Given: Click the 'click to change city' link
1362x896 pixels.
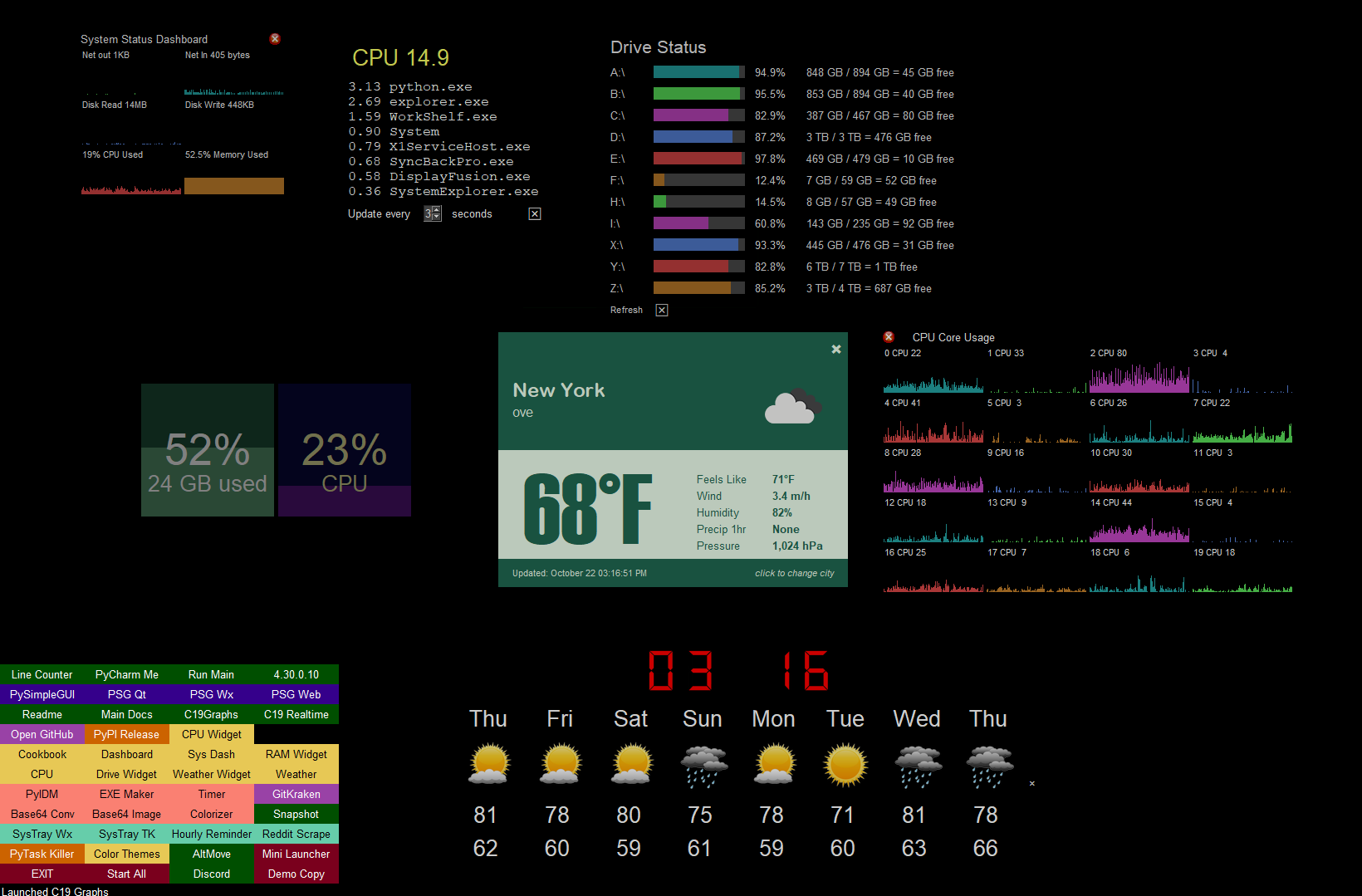Looking at the screenshot, I should [x=795, y=573].
